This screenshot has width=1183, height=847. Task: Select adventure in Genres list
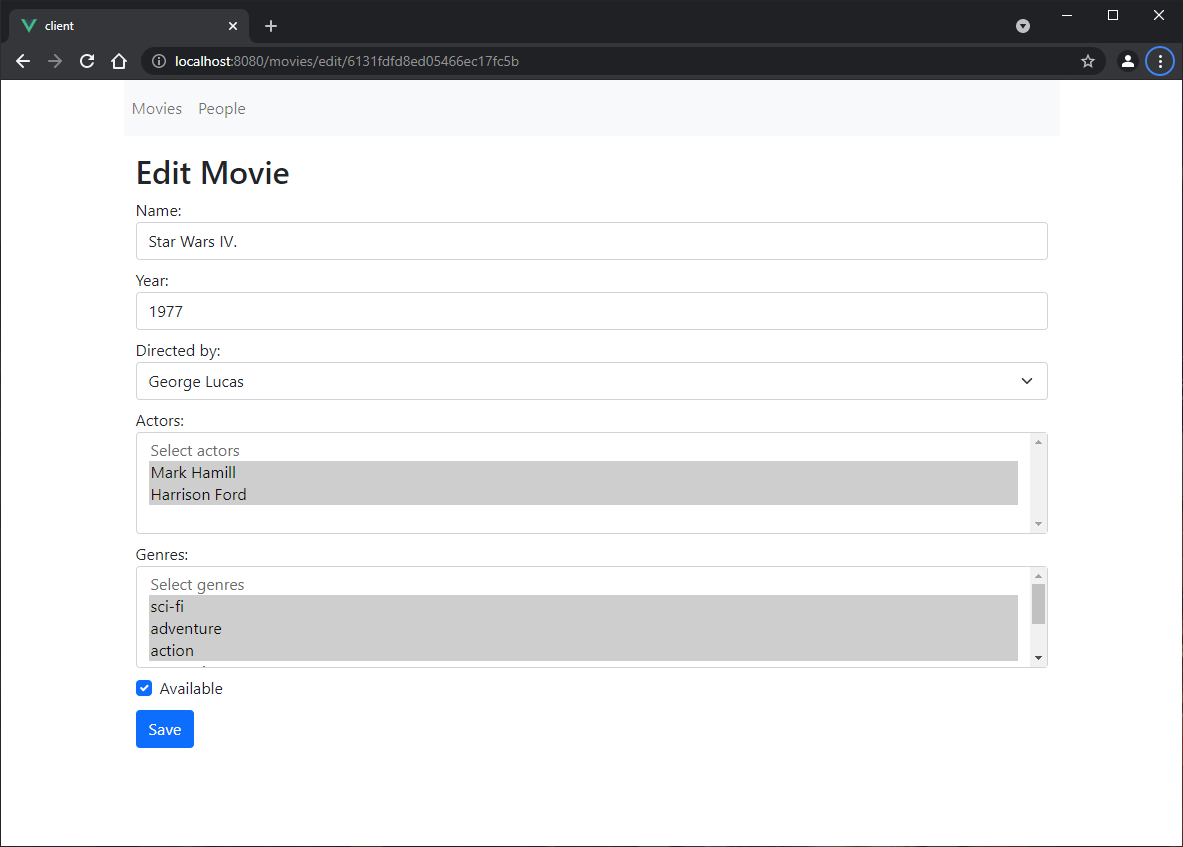186,628
